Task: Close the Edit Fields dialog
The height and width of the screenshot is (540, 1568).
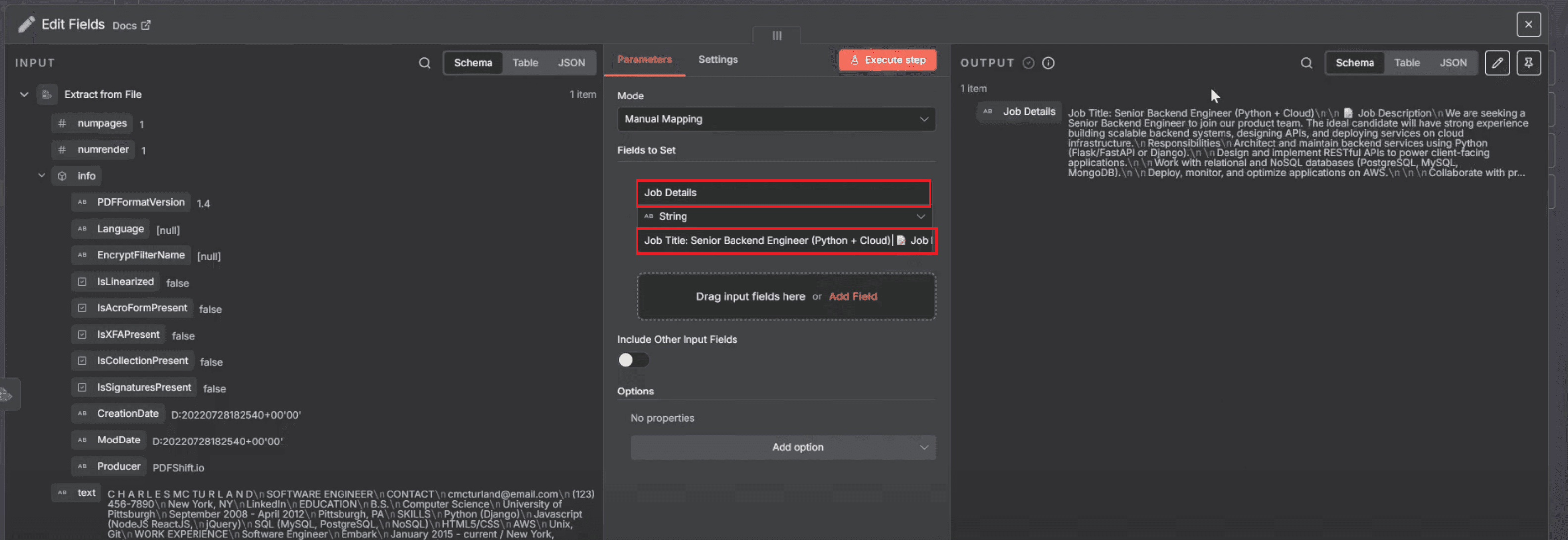Action: point(1528,24)
